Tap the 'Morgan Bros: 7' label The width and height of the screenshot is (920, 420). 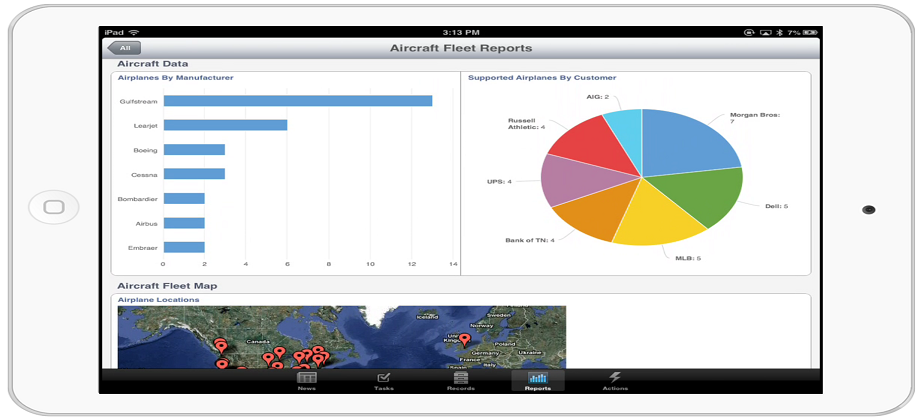coord(755,118)
